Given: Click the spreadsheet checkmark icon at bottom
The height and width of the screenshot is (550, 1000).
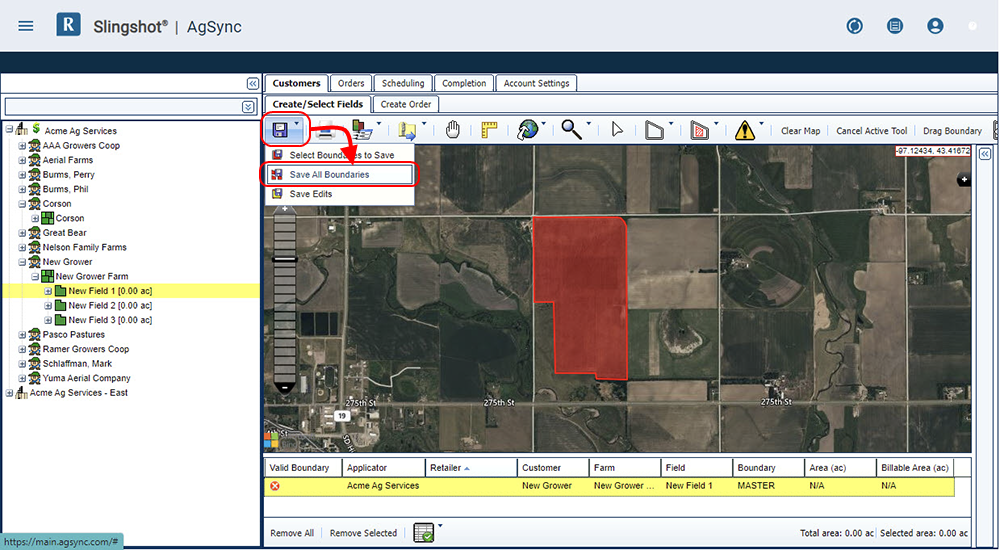Looking at the screenshot, I should 423,532.
